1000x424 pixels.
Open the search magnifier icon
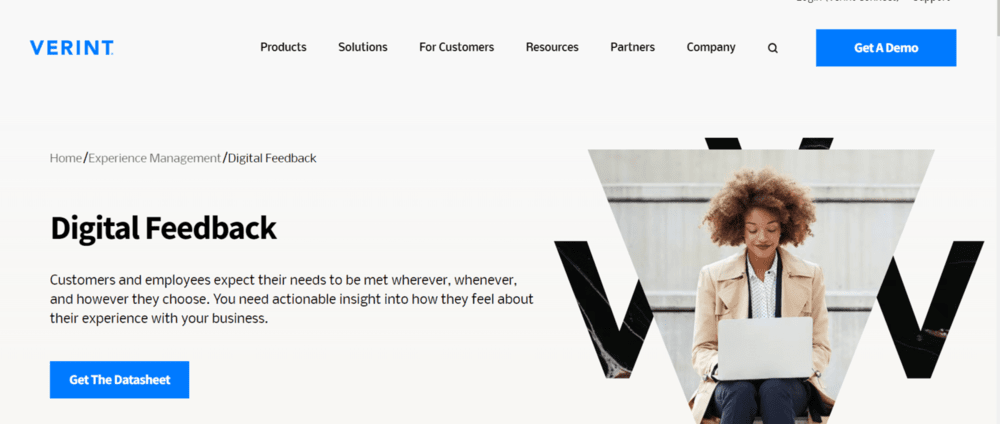(772, 48)
